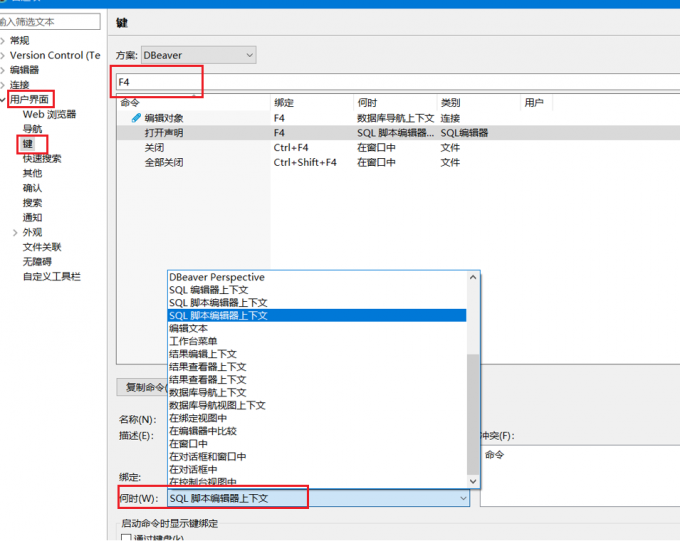Screen dimensions: 680x541
Task: Click the scrollbar thumb in the context list
Action: 473,414
